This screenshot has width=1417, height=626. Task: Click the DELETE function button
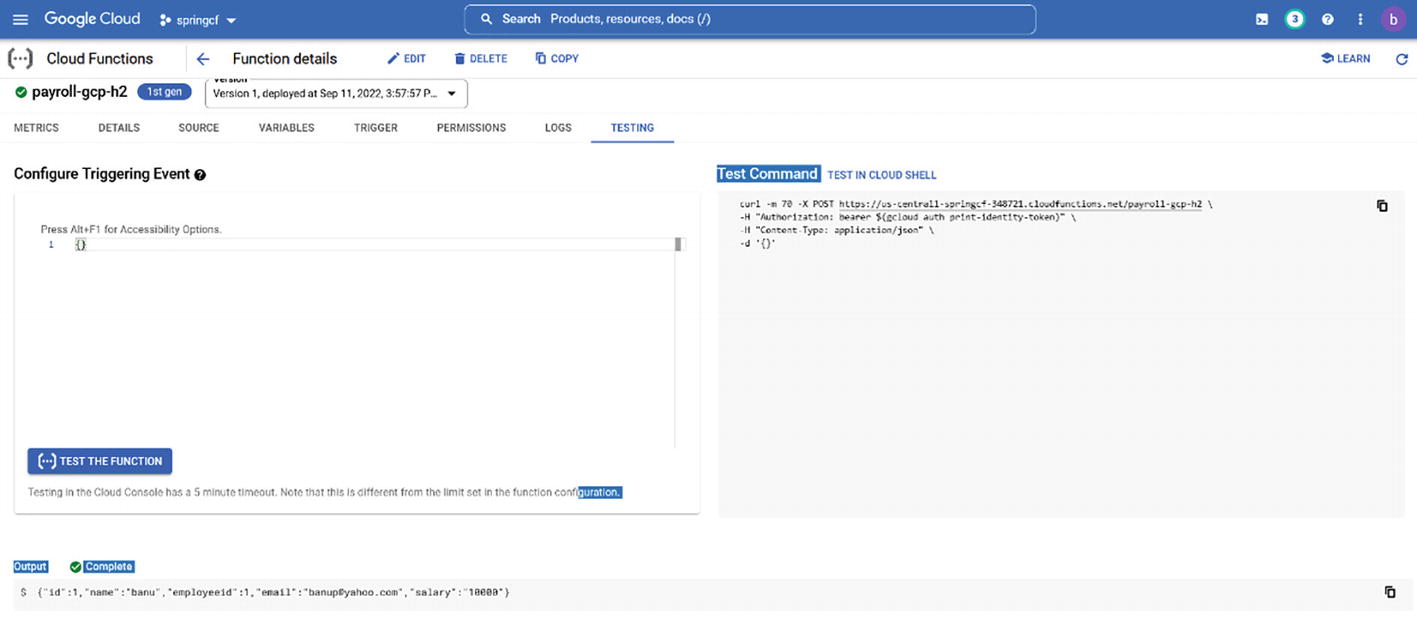tap(480, 59)
